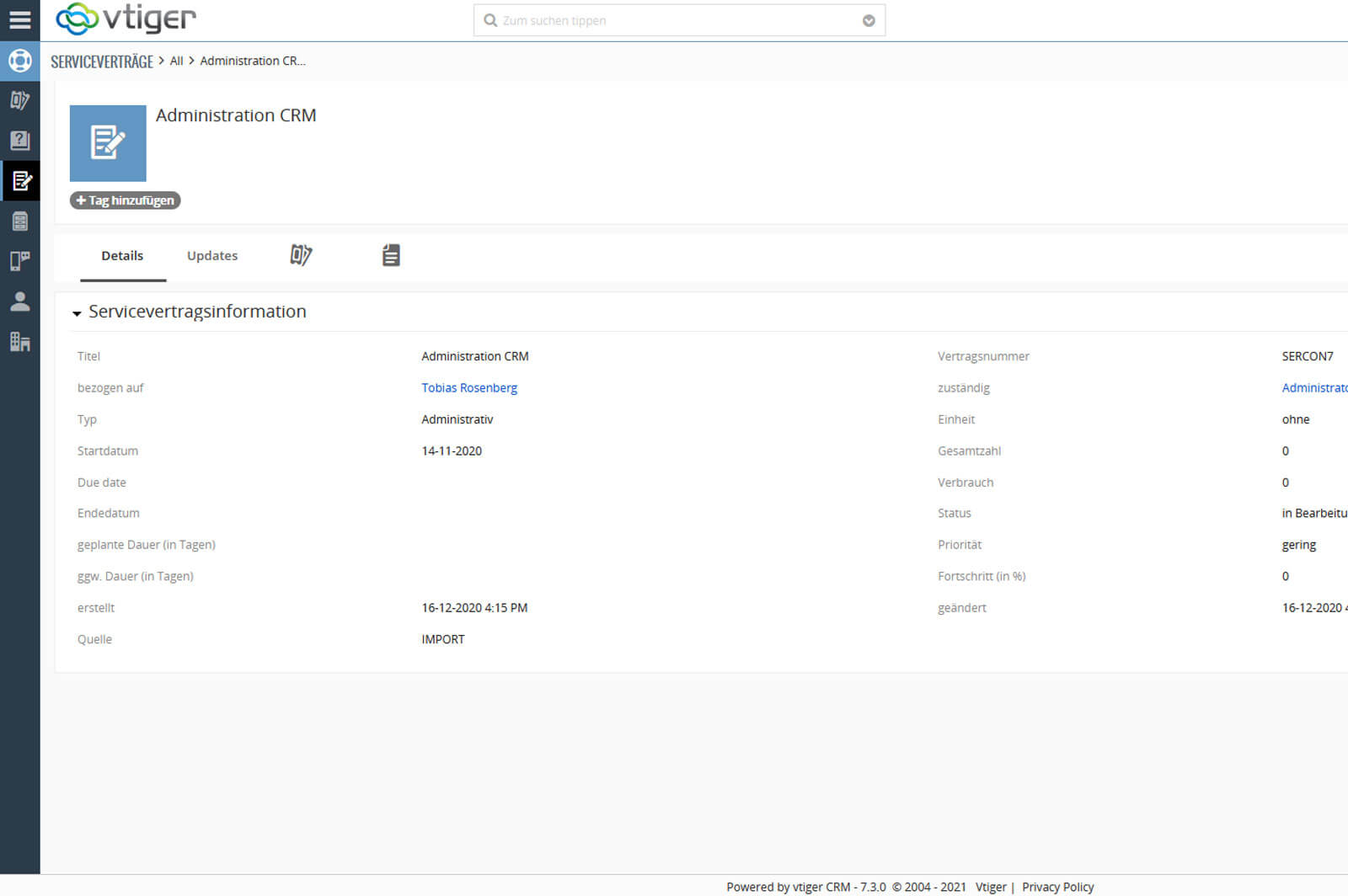Click the Support lifebuoy icon in sidebar
The image size is (1348, 896).
click(x=19, y=61)
